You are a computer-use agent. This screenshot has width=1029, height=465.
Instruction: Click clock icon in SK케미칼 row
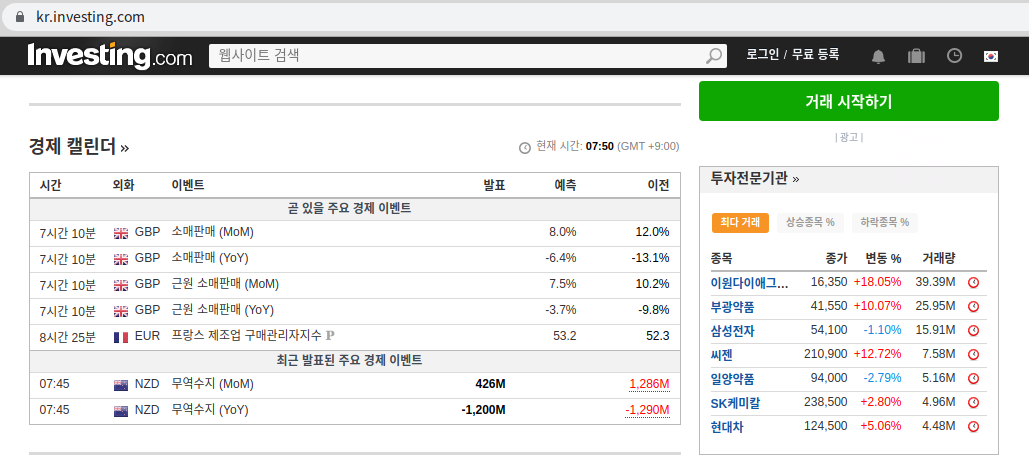[x=974, y=403]
